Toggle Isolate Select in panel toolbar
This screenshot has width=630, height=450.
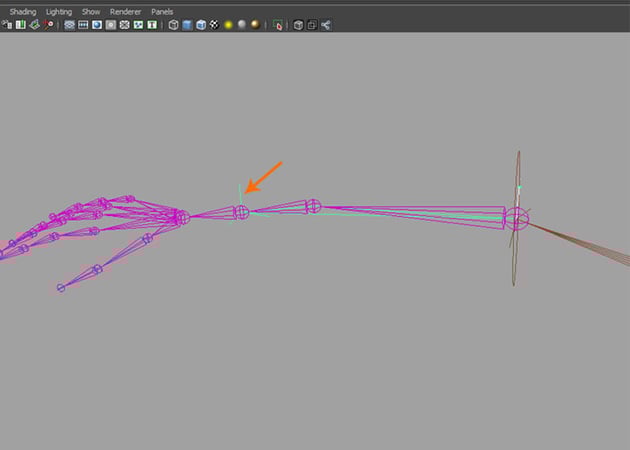(278, 24)
